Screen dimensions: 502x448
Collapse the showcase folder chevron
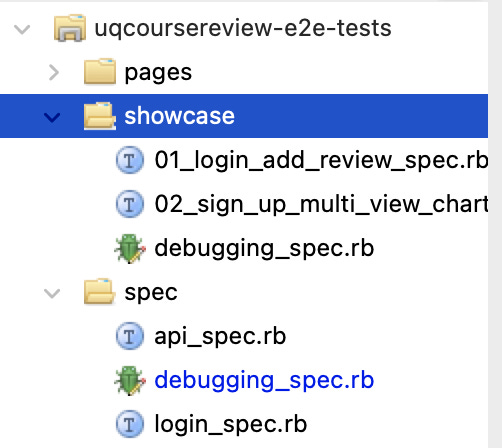coord(52,117)
